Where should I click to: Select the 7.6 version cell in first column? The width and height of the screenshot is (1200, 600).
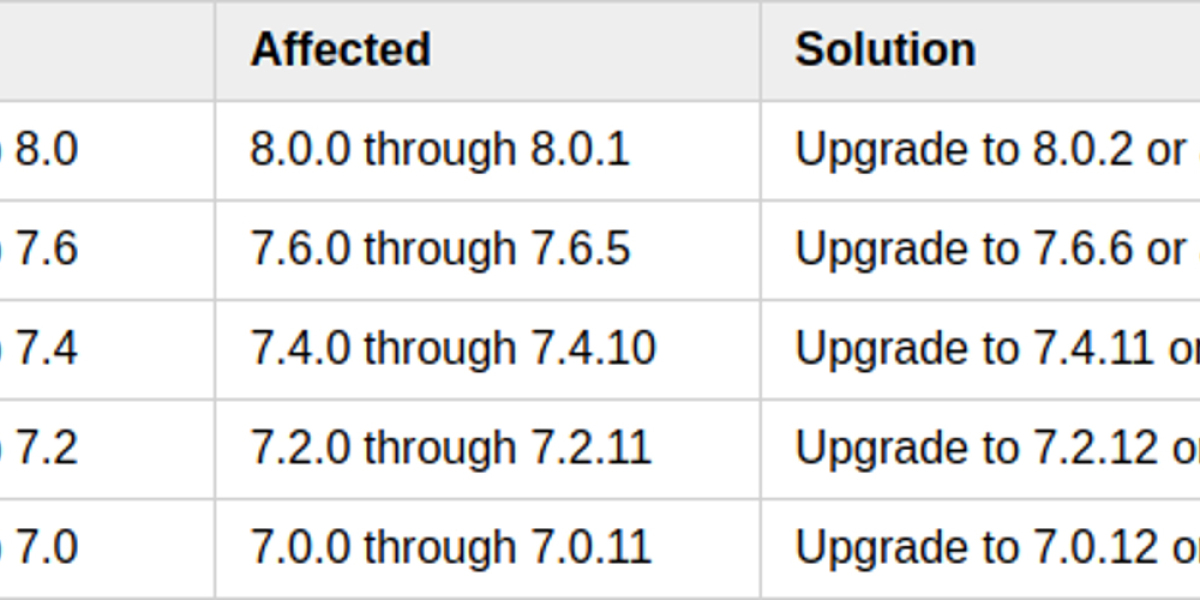coord(46,249)
